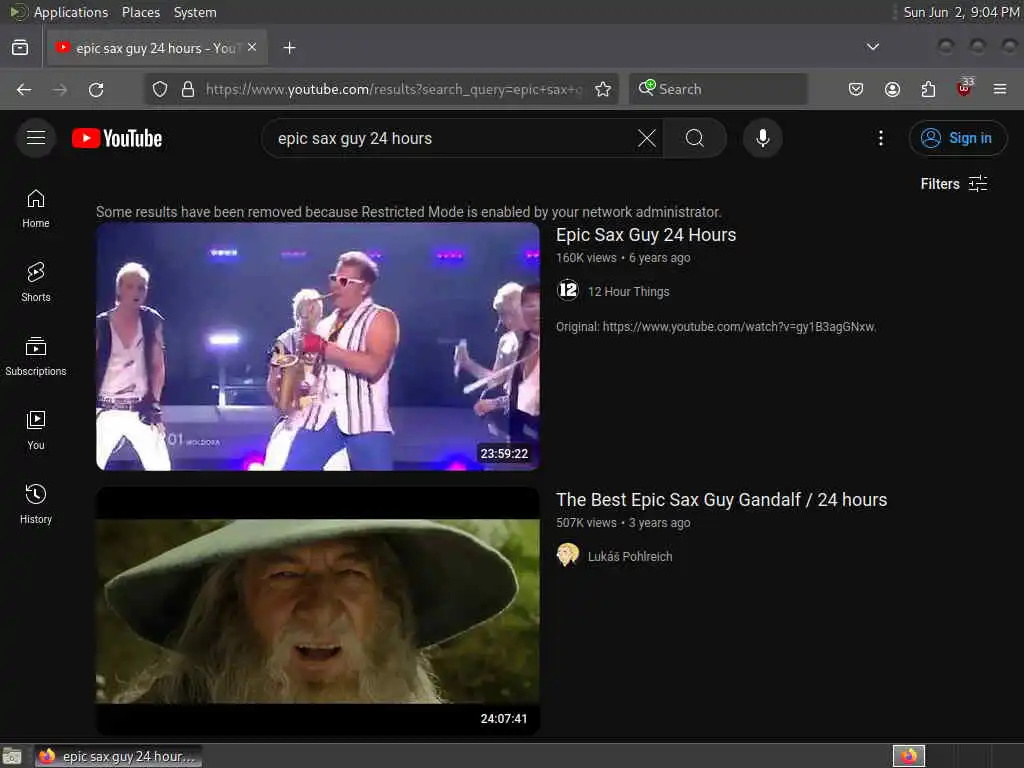Click the 23:59:22 duration badge

pyautogui.click(x=504, y=454)
